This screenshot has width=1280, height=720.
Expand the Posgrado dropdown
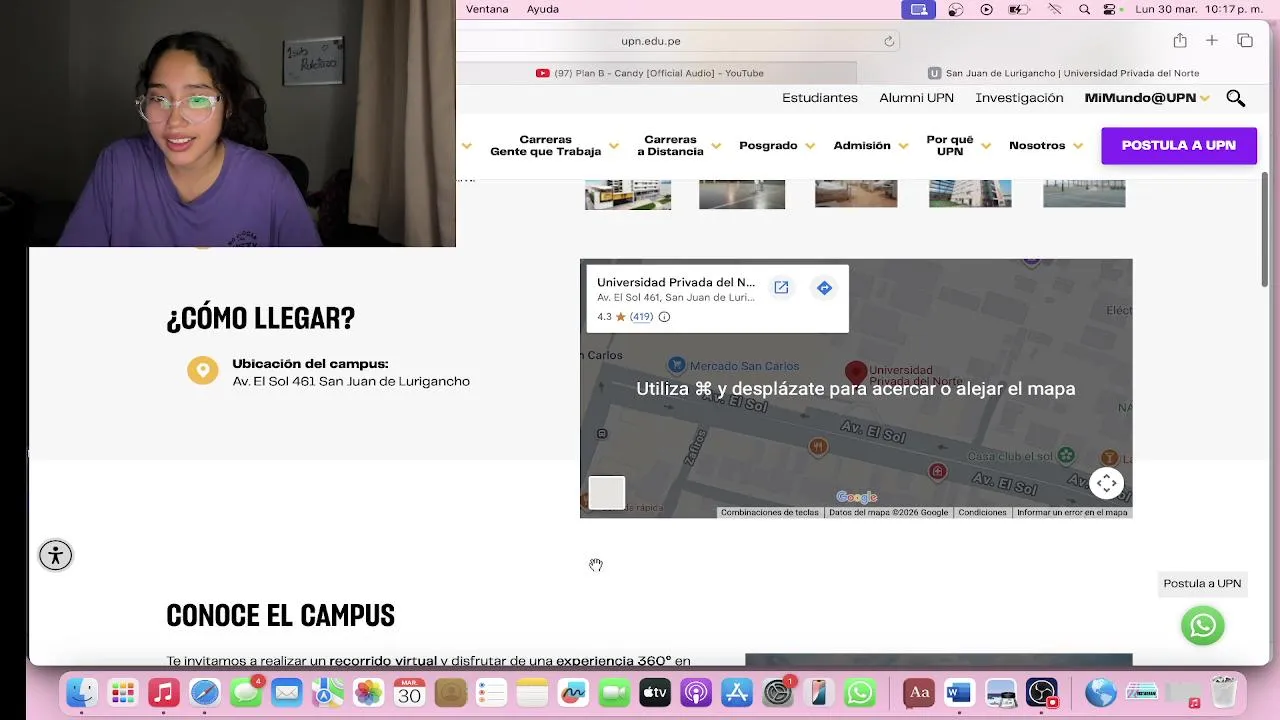[x=776, y=146]
